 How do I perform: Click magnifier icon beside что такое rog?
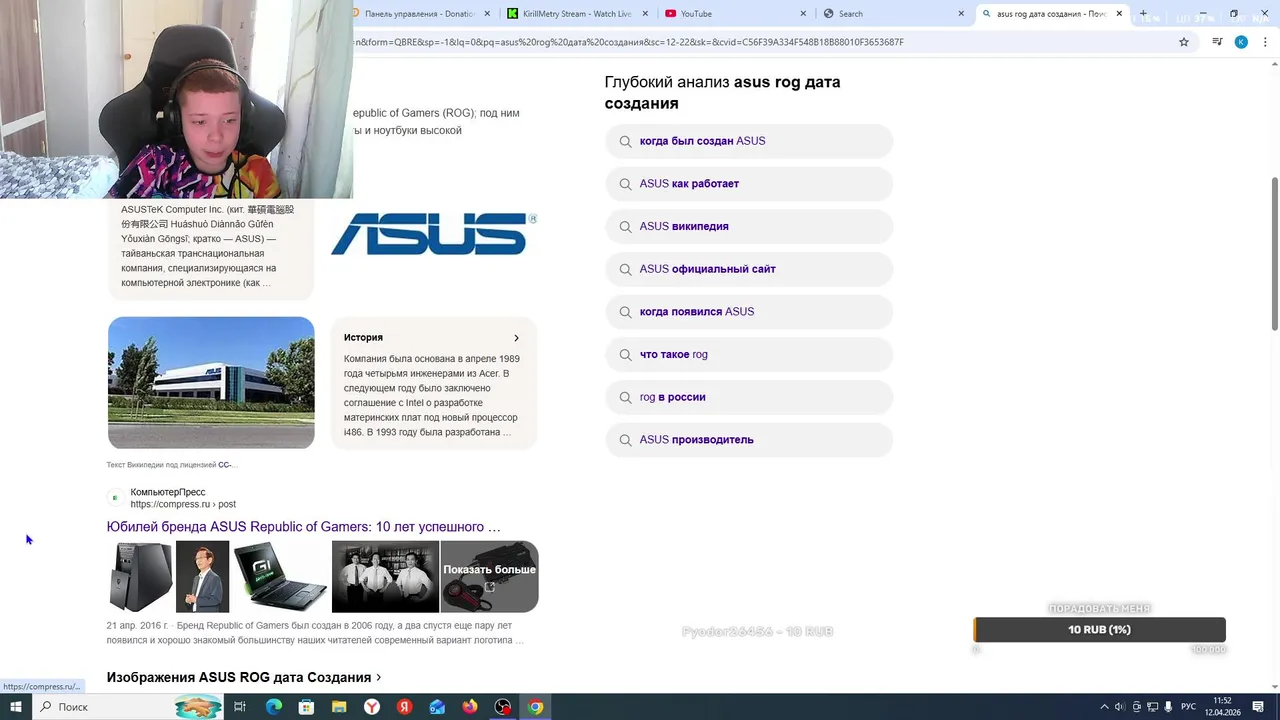coord(626,355)
